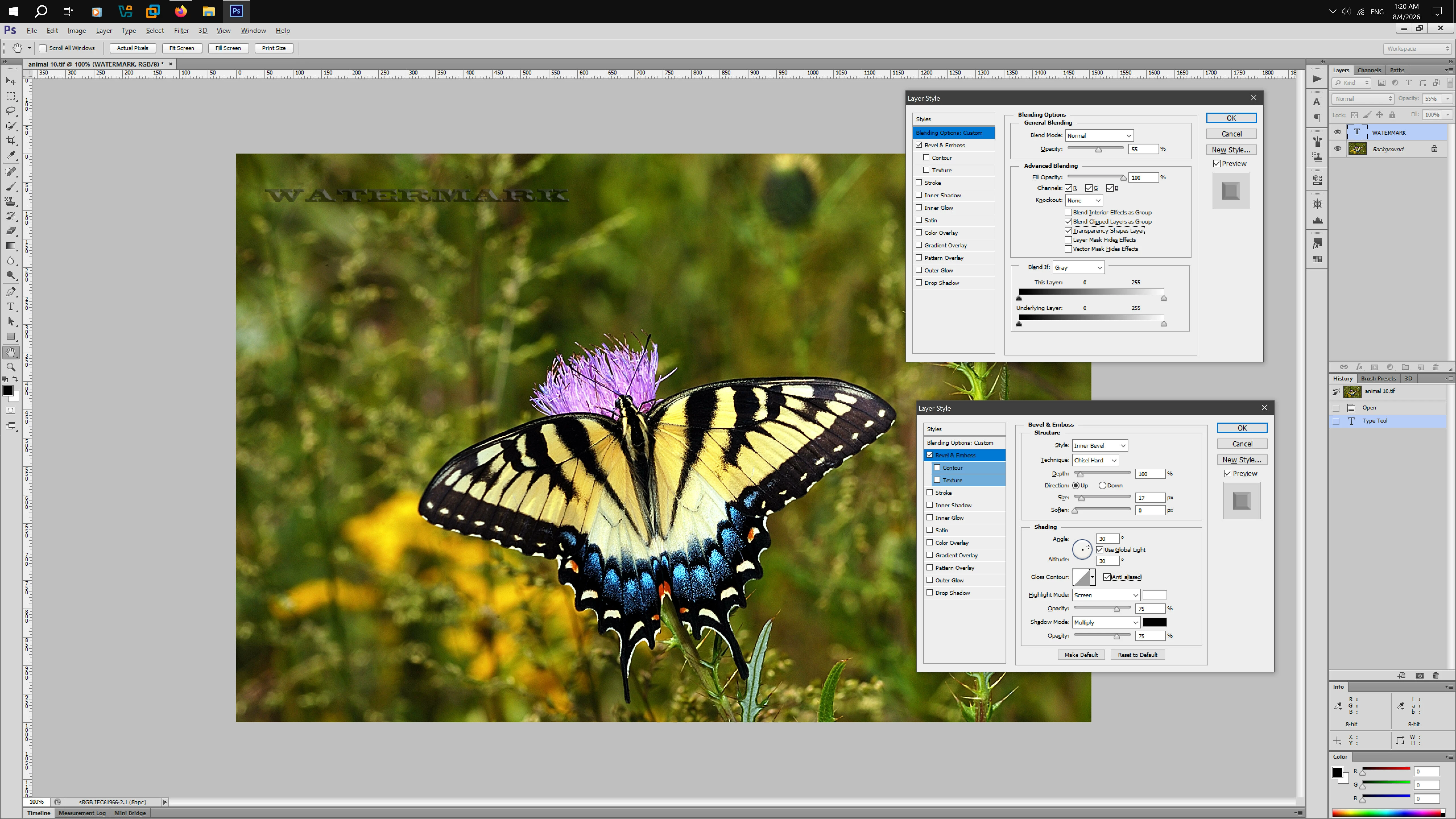
Task: Click the link layers icon
Action: (x=1344, y=367)
